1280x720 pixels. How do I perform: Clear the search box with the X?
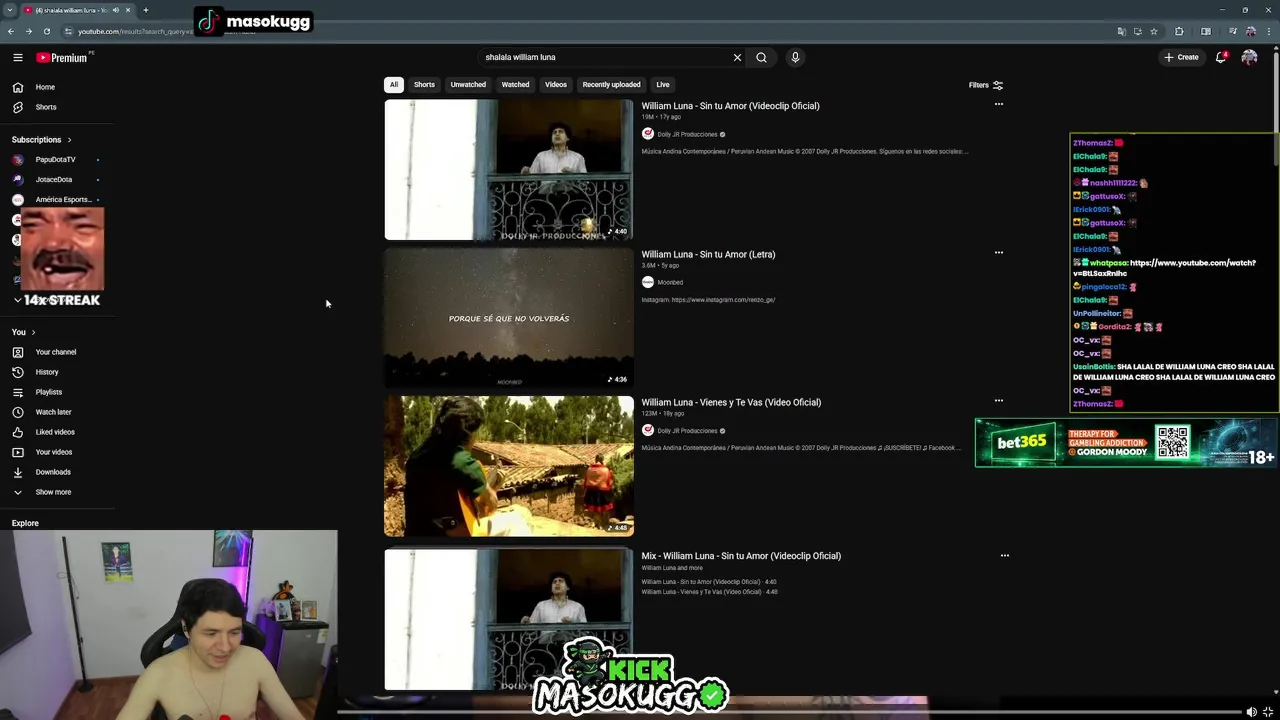pos(737,57)
